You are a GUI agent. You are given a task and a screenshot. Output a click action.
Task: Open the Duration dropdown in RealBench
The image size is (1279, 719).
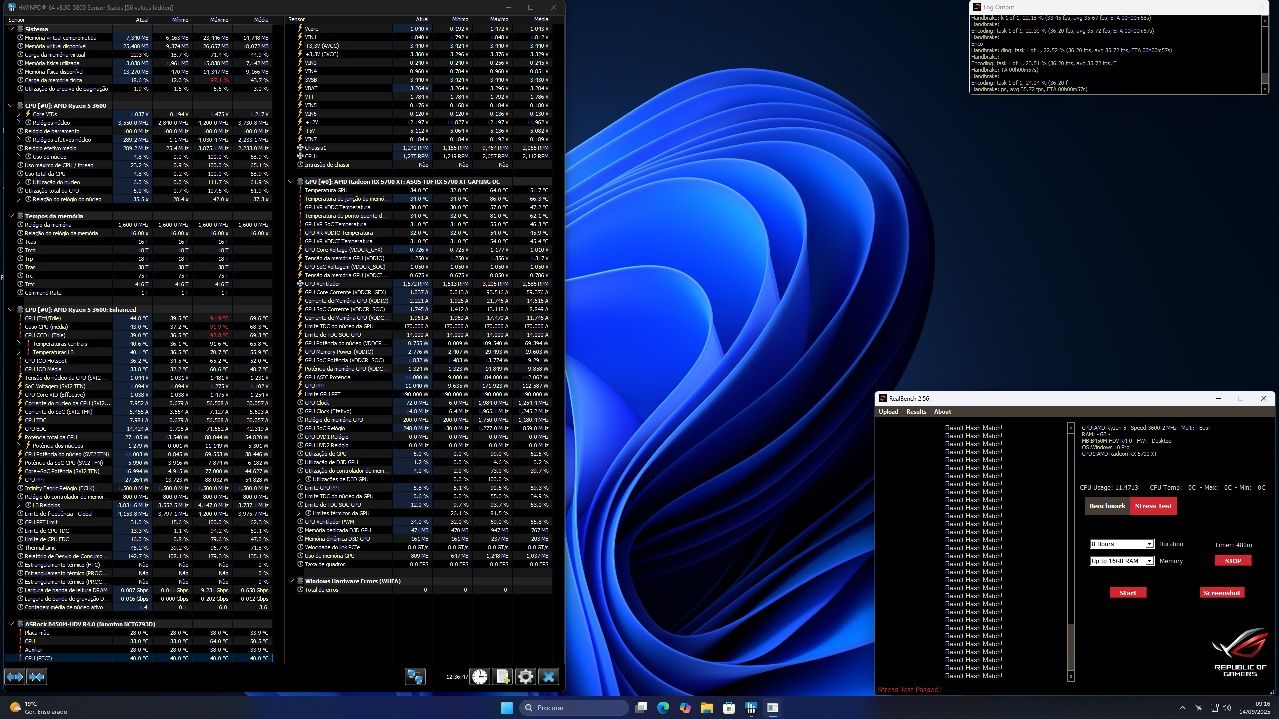click(x=1121, y=544)
